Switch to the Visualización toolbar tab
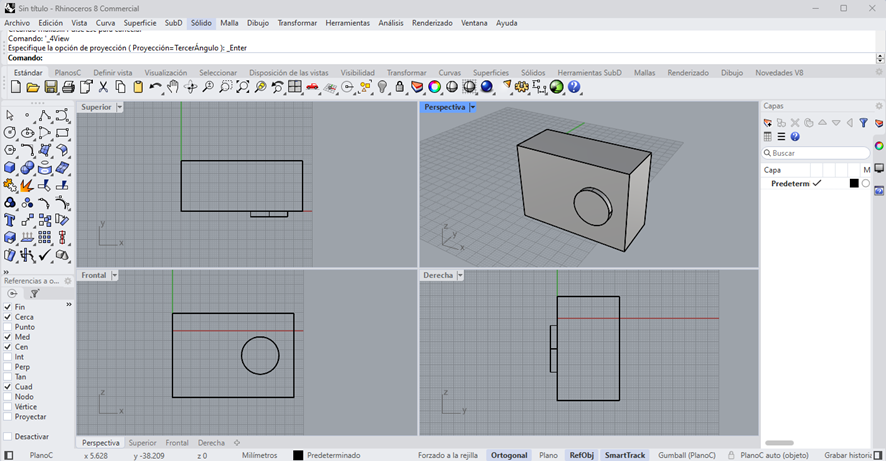The image size is (886, 461). [165, 73]
